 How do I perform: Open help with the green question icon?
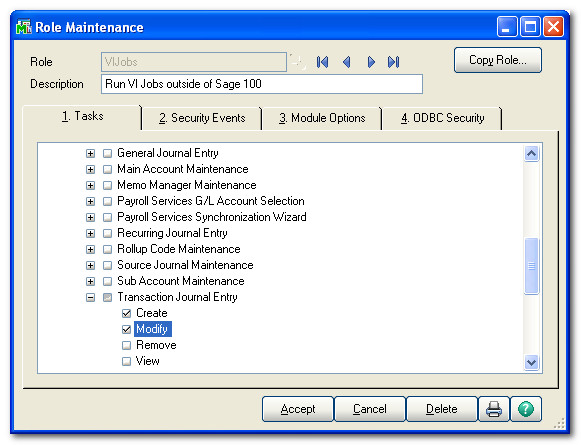pyautogui.click(x=526, y=409)
